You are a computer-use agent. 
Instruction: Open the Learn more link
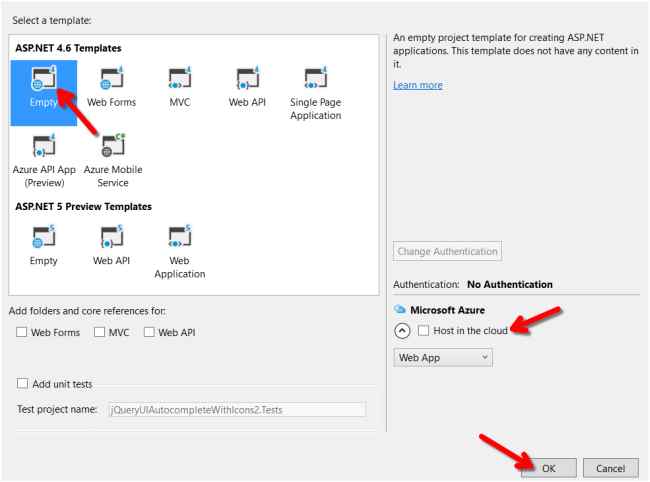pos(418,85)
